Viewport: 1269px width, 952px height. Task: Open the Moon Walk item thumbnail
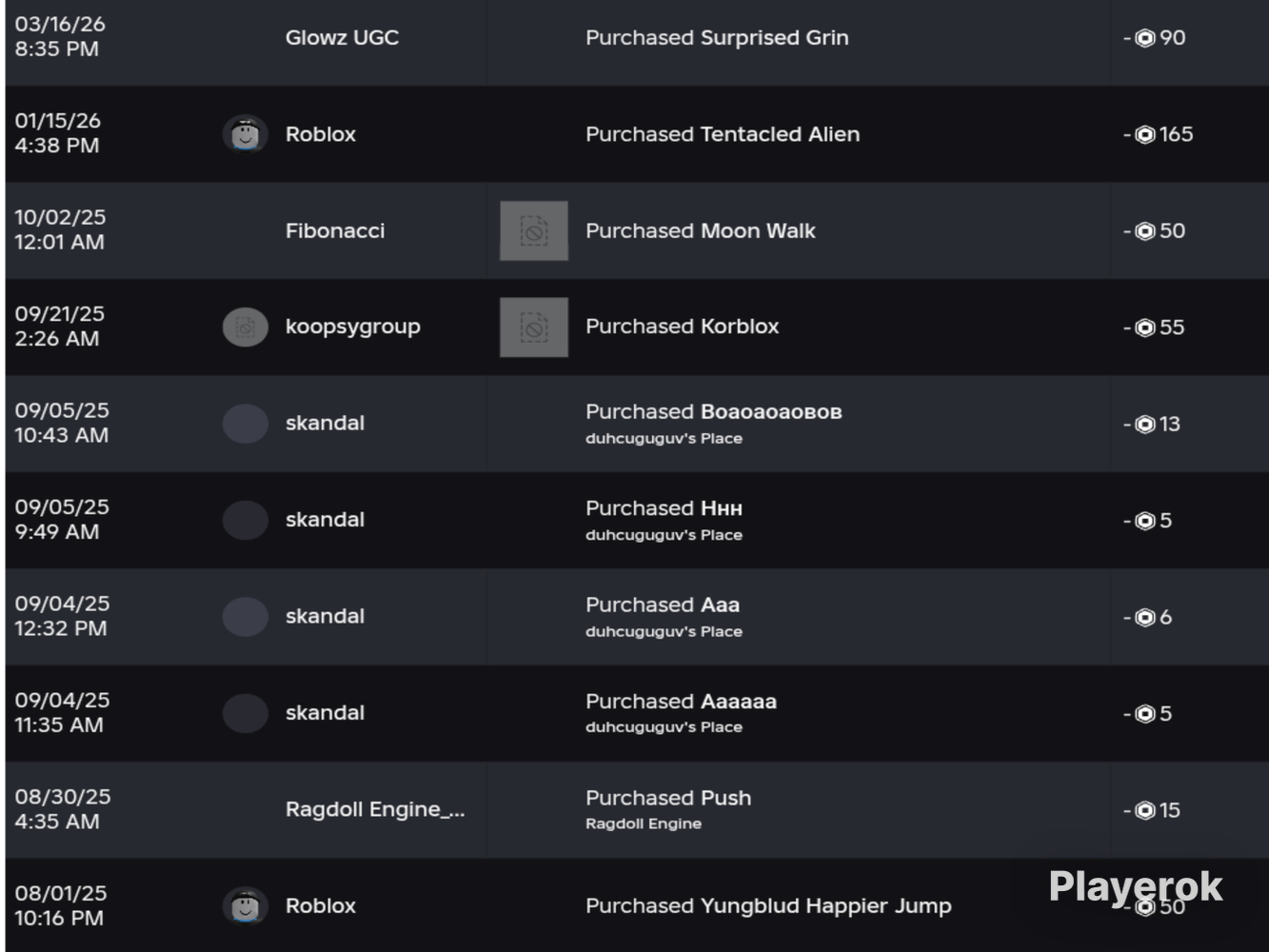pos(534,230)
